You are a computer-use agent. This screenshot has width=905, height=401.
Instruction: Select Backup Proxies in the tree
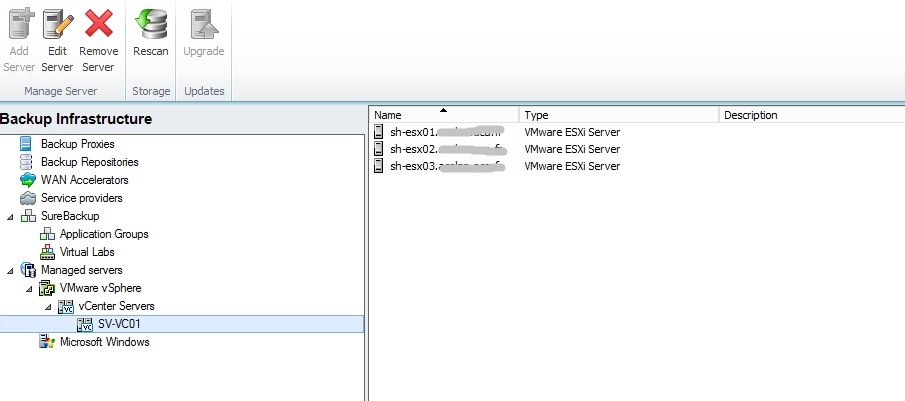coord(77,144)
